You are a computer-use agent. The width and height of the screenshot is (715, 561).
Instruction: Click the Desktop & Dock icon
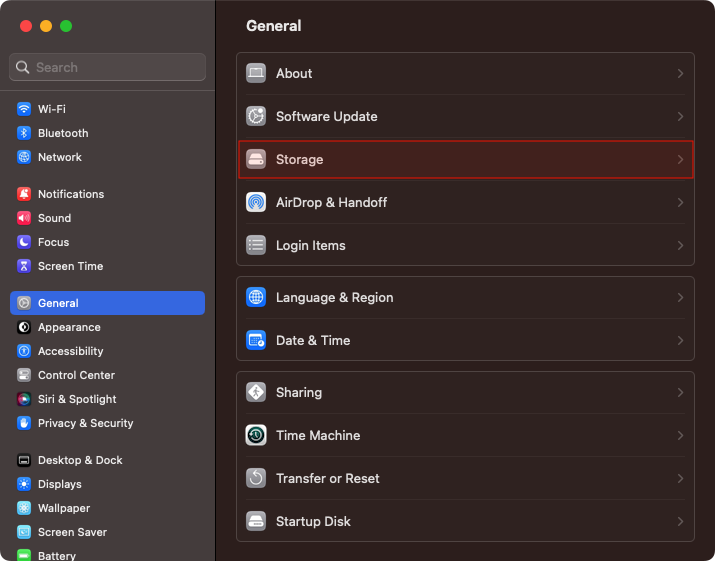[x=24, y=460]
